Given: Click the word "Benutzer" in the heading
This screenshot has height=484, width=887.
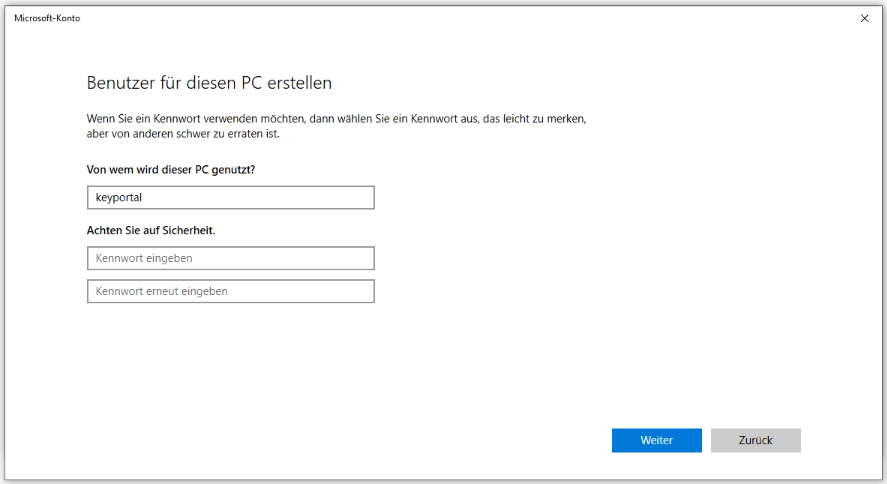Looking at the screenshot, I should click(122, 82).
